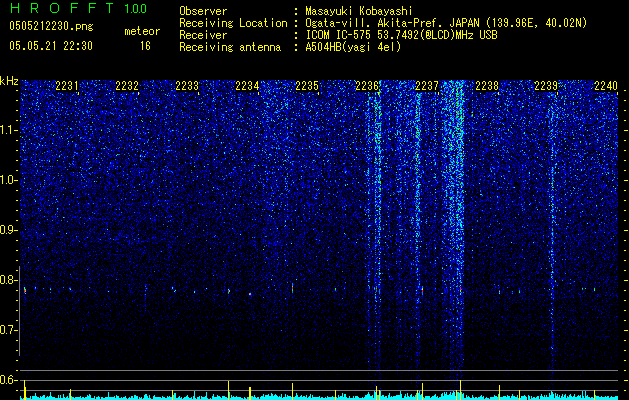Click the 2232 time marker

pyautogui.click(x=127, y=85)
